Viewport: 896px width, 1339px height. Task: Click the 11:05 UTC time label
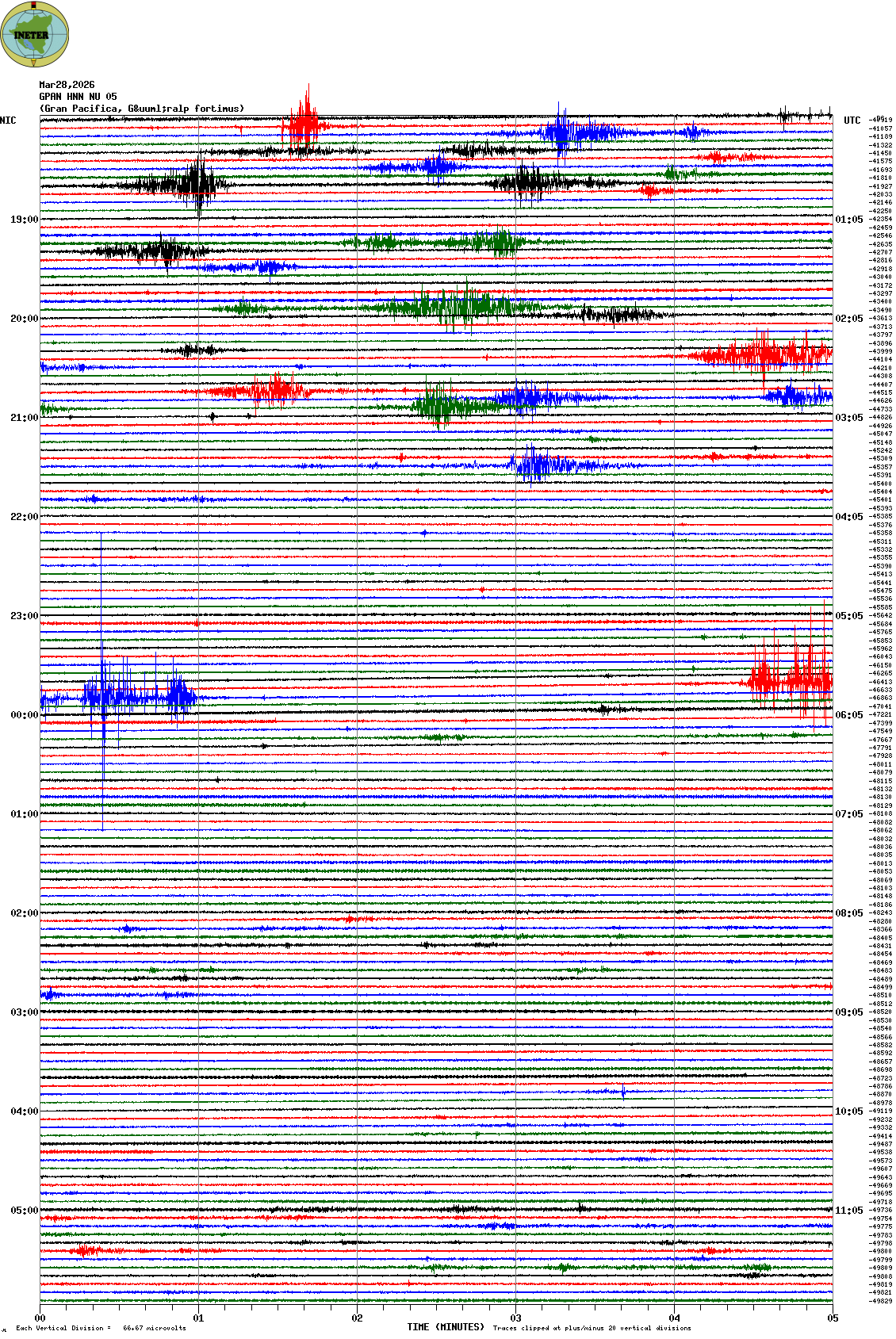click(x=848, y=1211)
